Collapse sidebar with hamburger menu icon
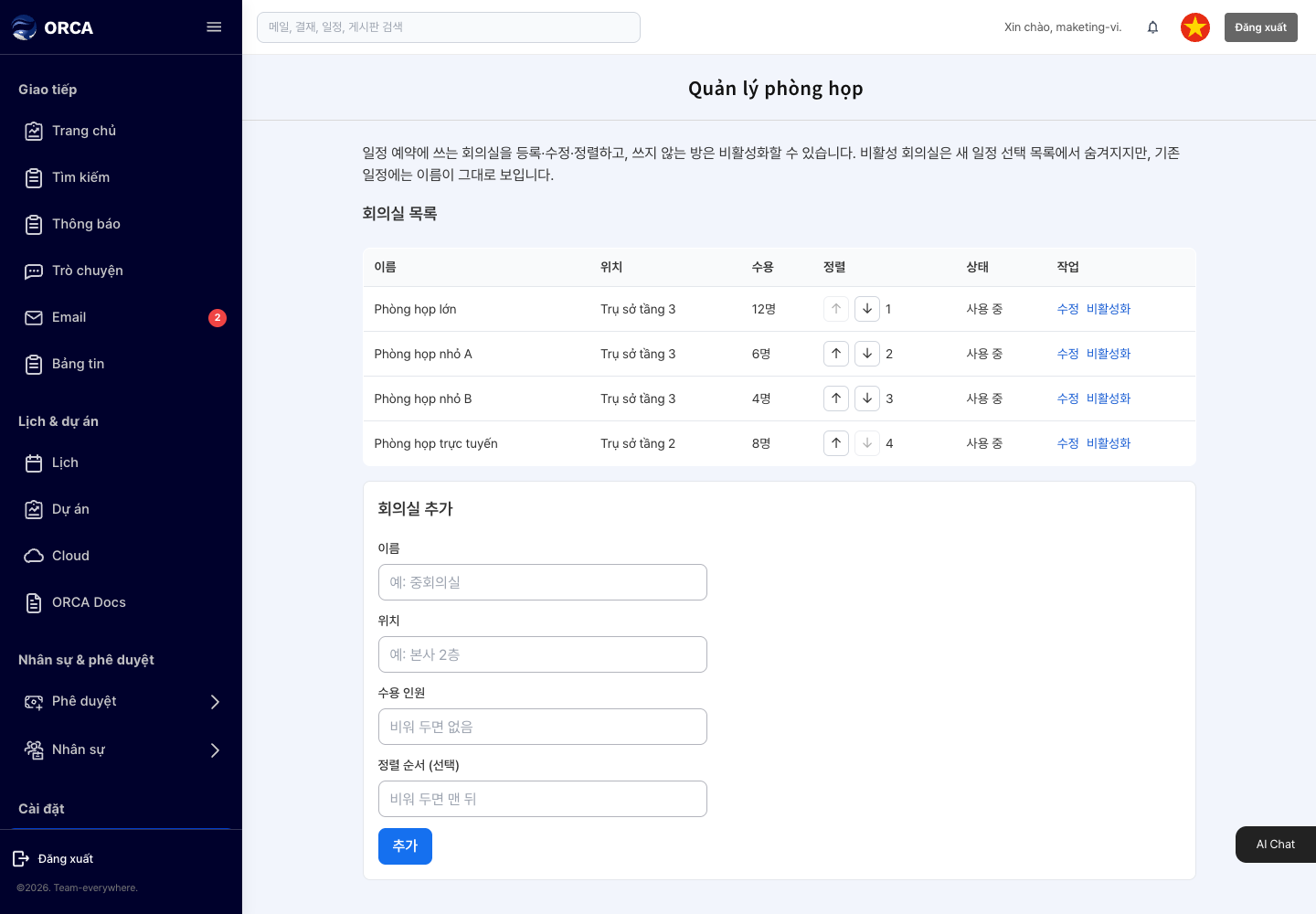 (214, 27)
